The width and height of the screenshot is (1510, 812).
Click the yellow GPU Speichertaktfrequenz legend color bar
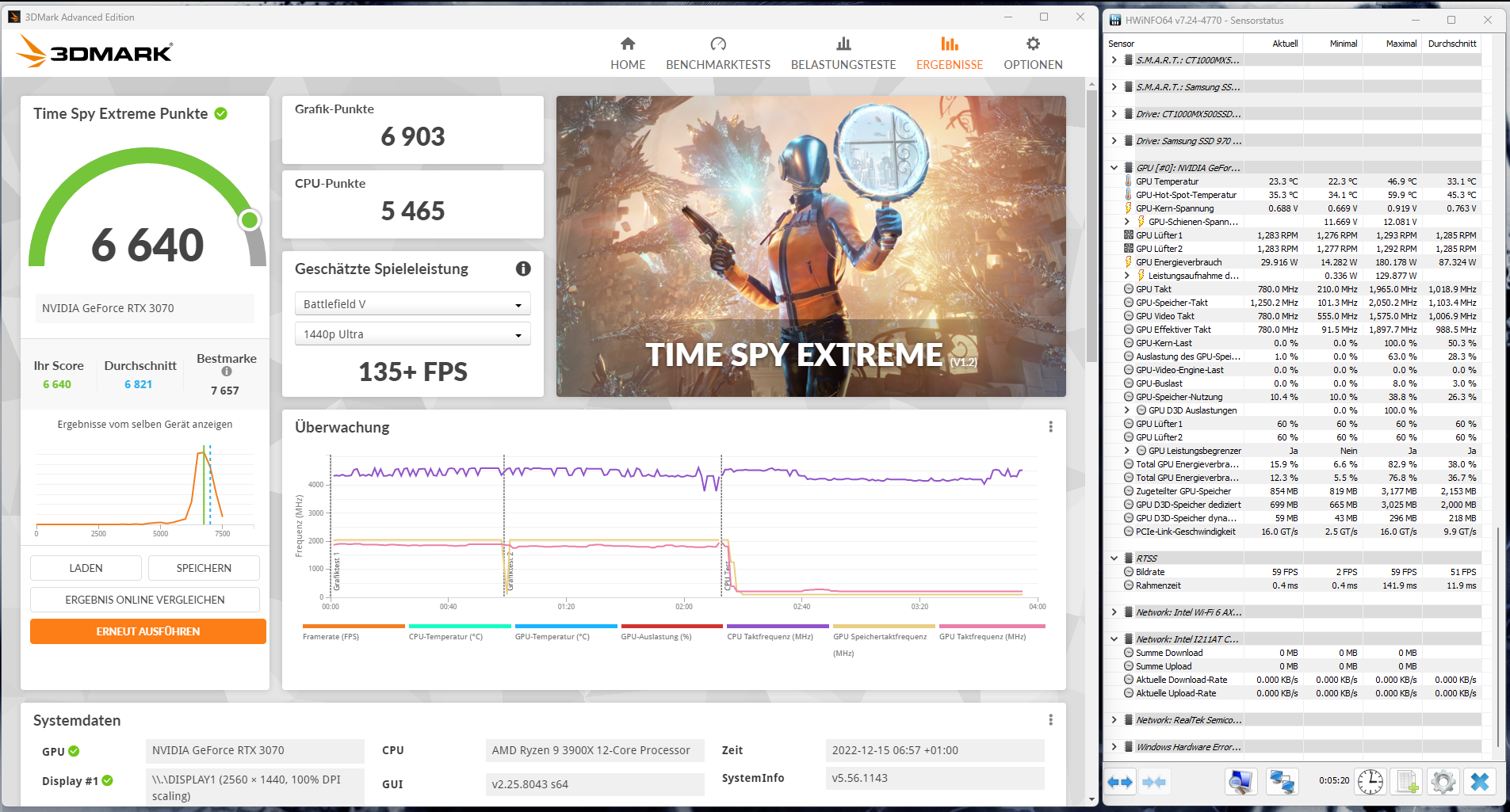pyautogui.click(x=884, y=626)
